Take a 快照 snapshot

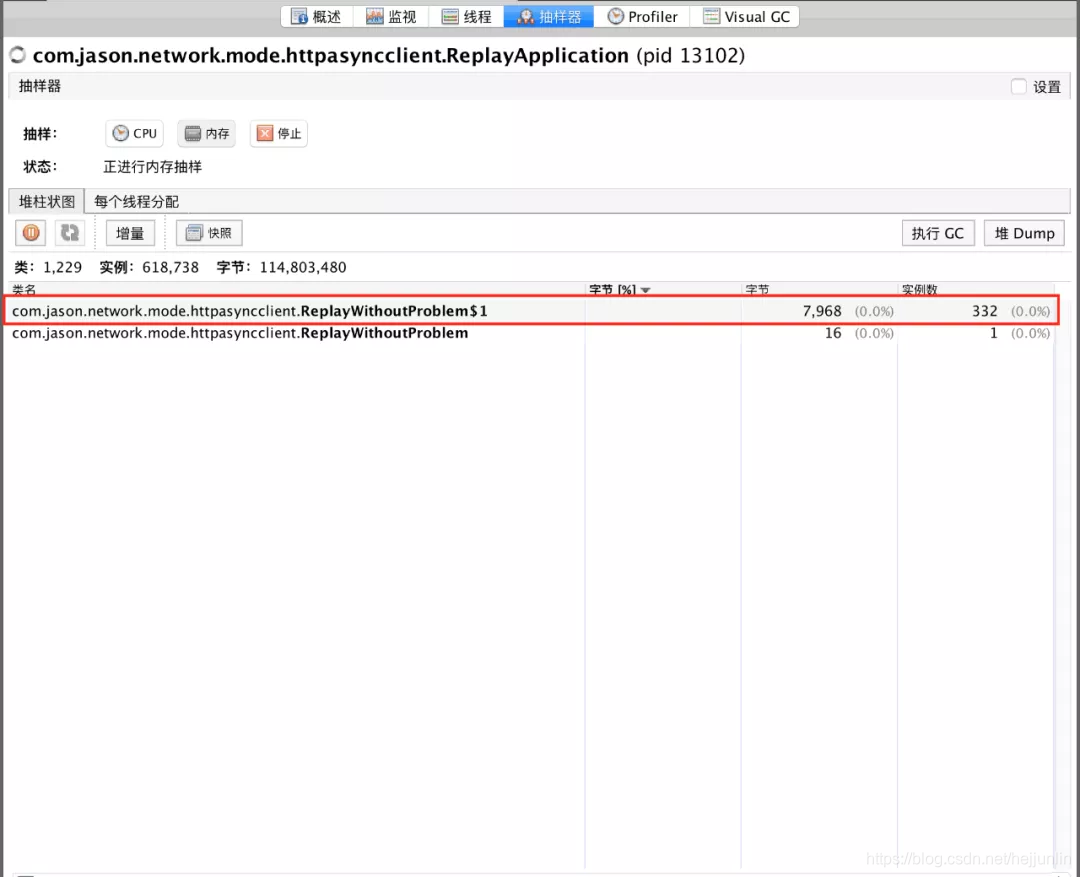point(209,234)
